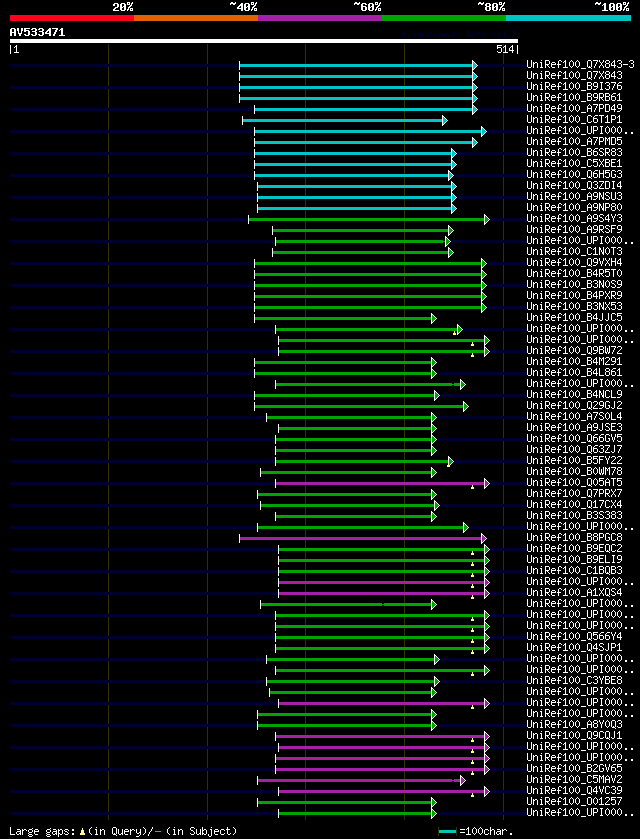
Task: Select the cyan alignment bar for A9NSU3
Action: (x=357, y=197)
